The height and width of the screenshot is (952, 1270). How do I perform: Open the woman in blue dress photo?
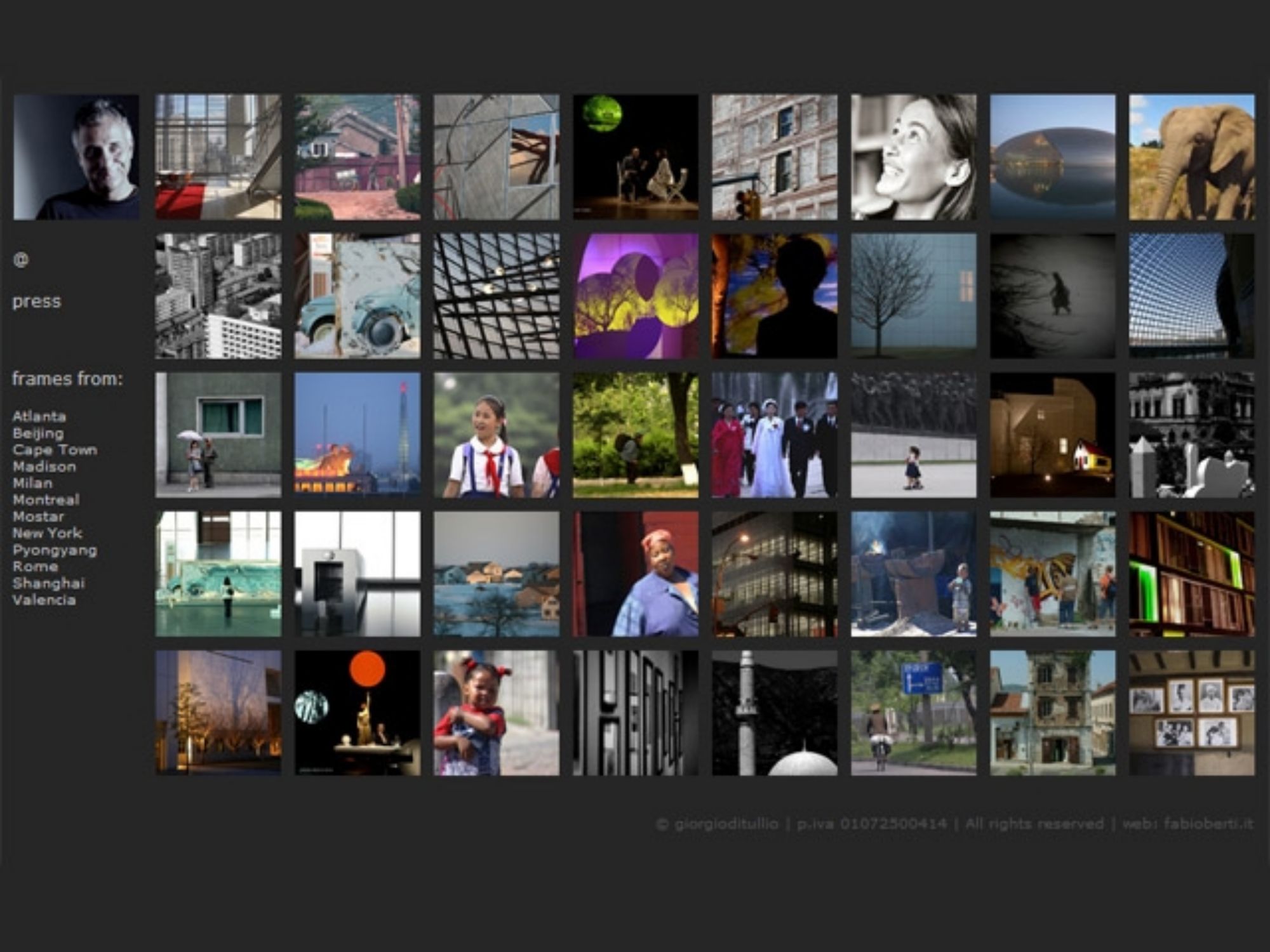point(635,574)
